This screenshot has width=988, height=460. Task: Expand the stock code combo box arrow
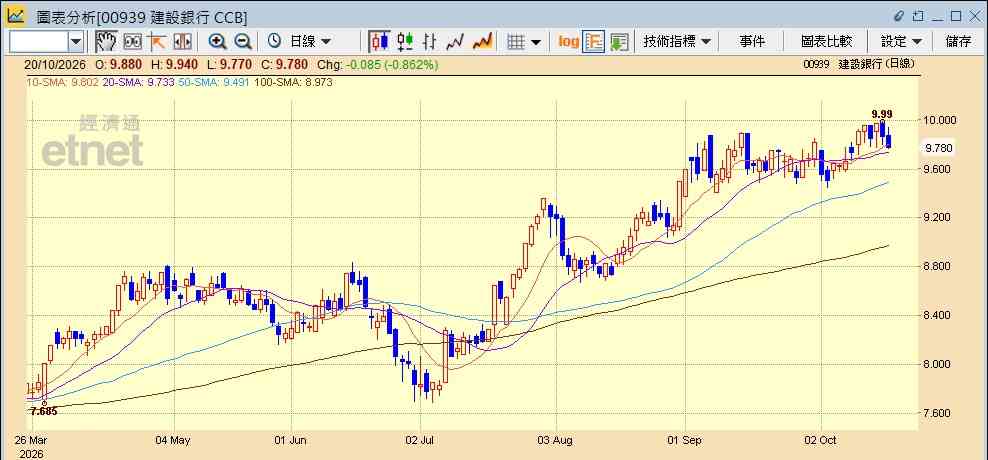[76, 42]
